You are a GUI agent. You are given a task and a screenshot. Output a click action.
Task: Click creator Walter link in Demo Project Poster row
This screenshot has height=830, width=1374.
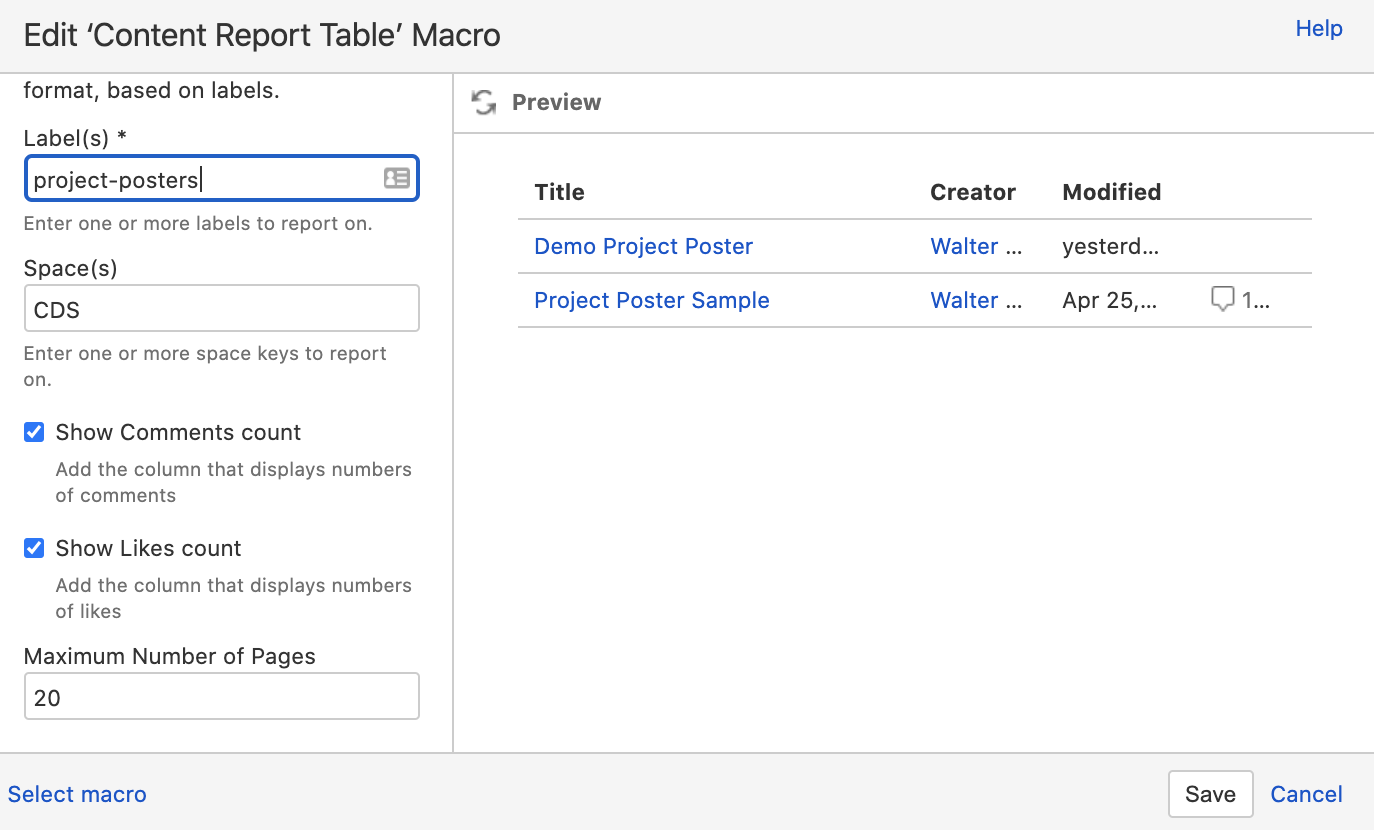[975, 246]
